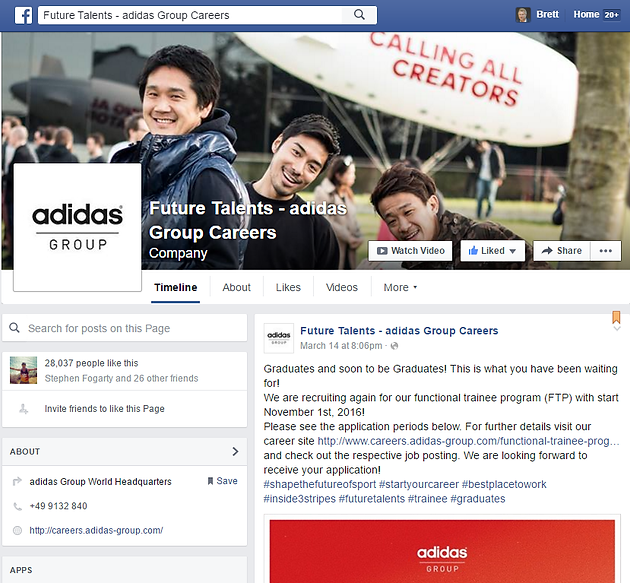Switch to the About tab
The image size is (630, 583).
(236, 287)
